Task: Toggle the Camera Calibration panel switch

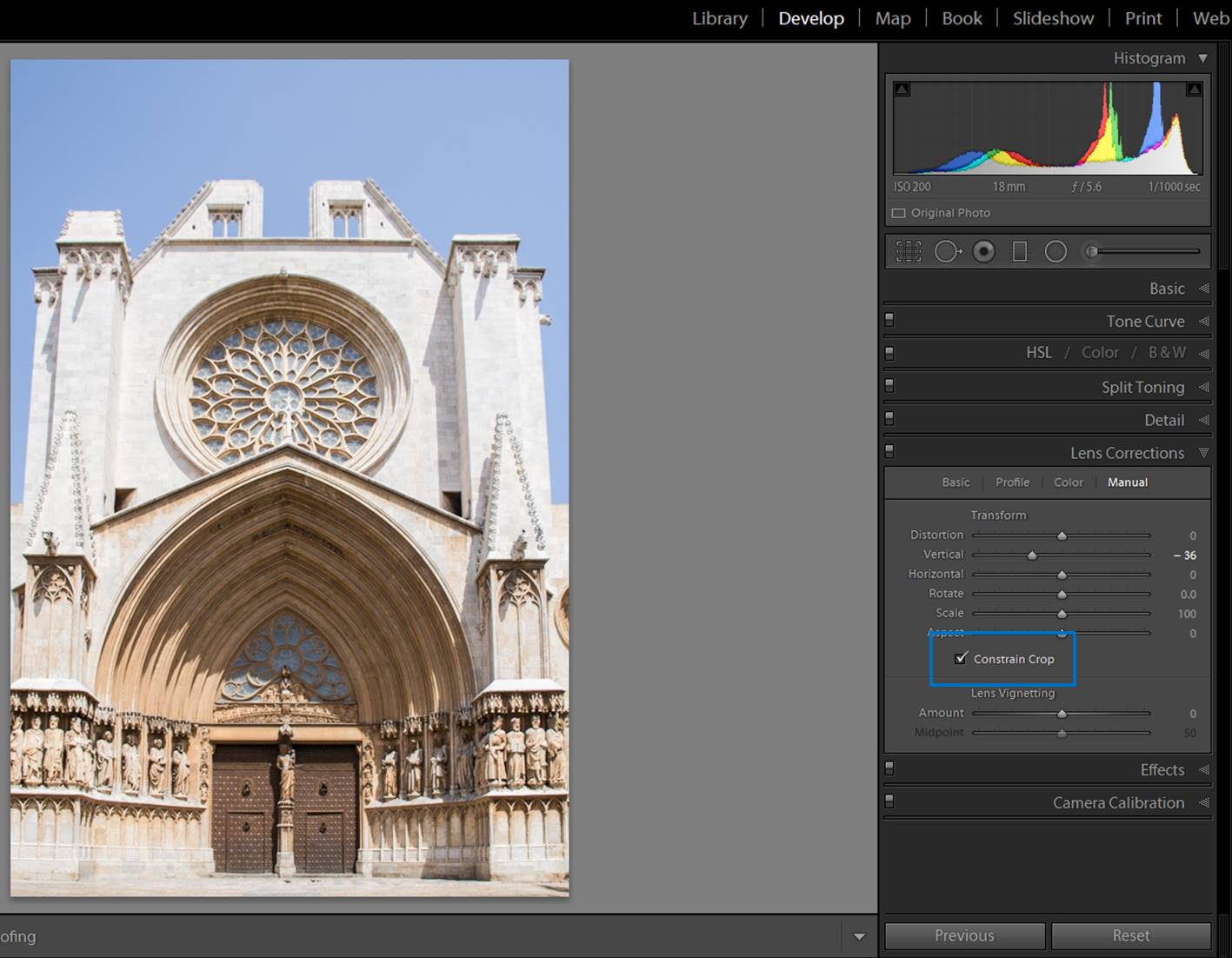Action: click(889, 801)
